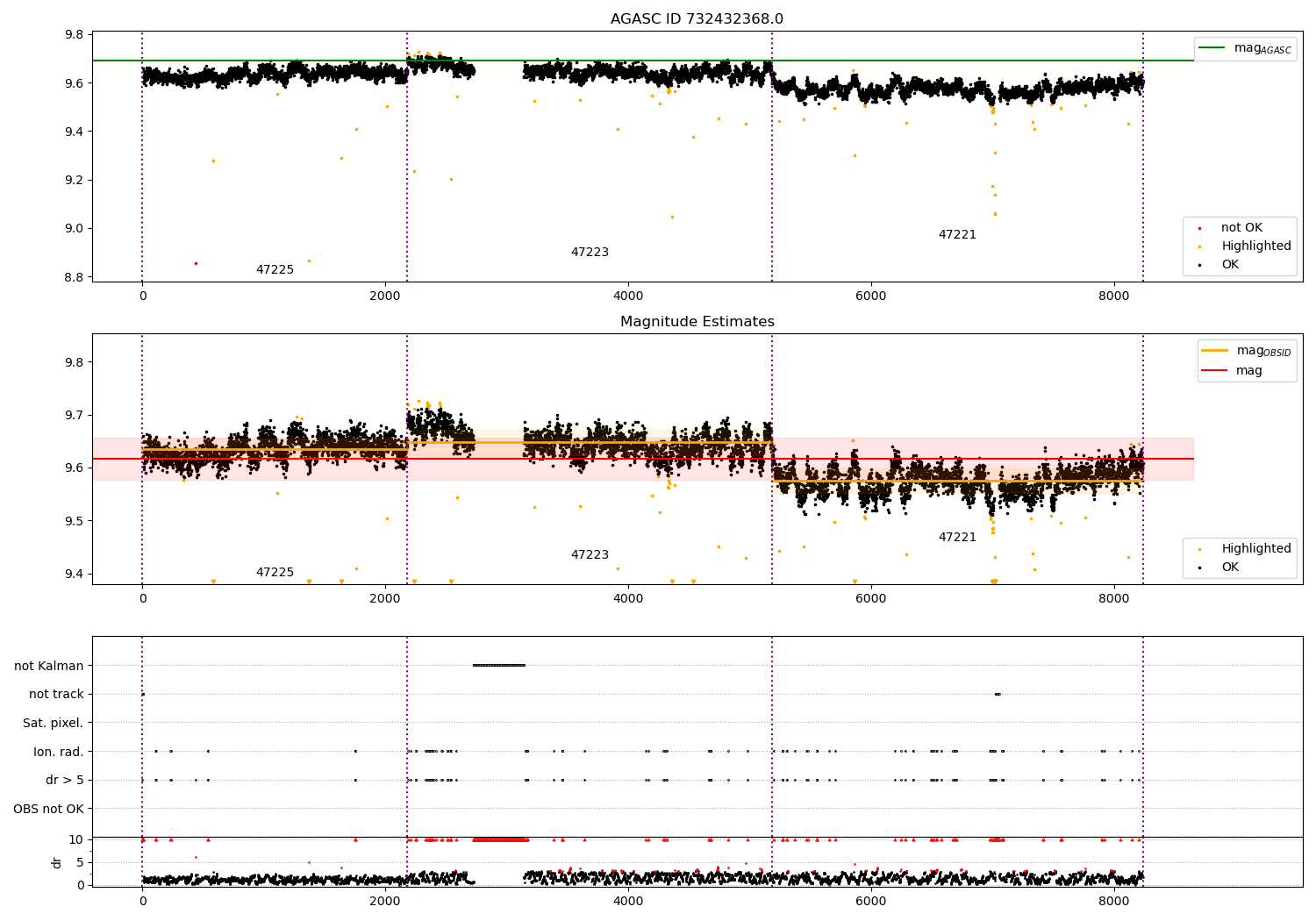Click the 'not track' axis label
The height and width of the screenshot is (921, 1316).
56,694
